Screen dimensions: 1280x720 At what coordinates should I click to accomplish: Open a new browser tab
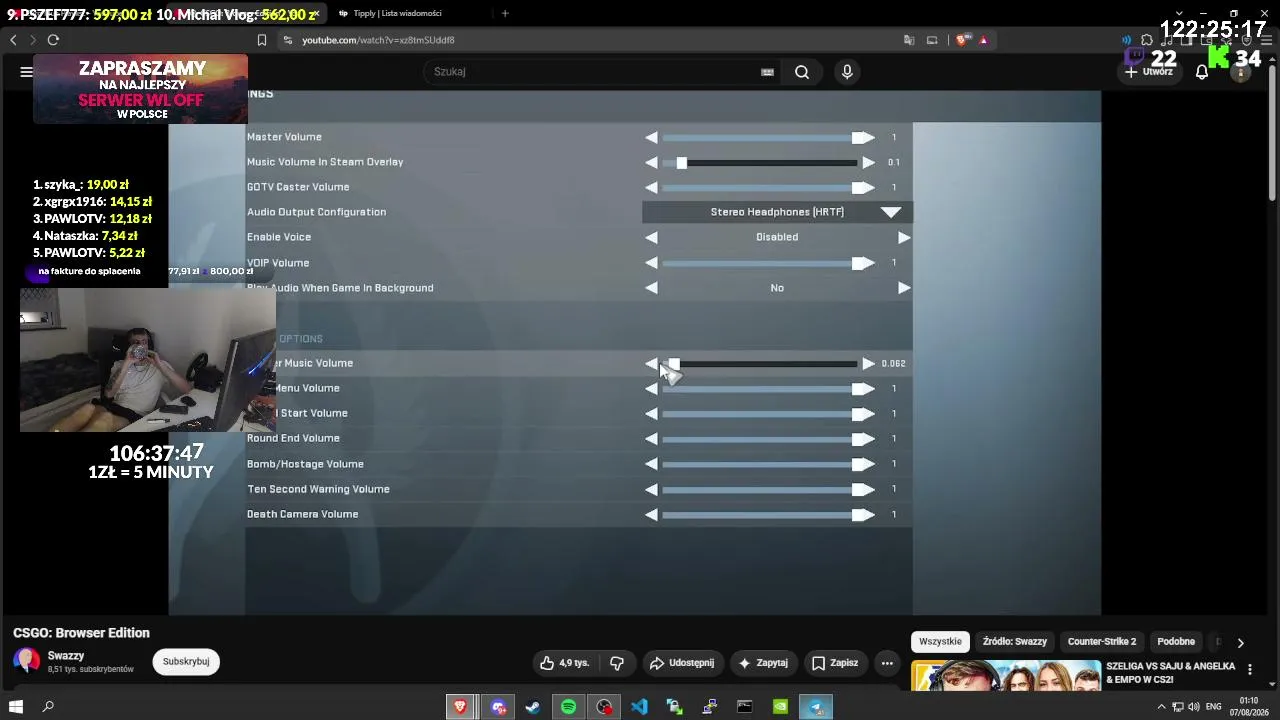point(505,13)
